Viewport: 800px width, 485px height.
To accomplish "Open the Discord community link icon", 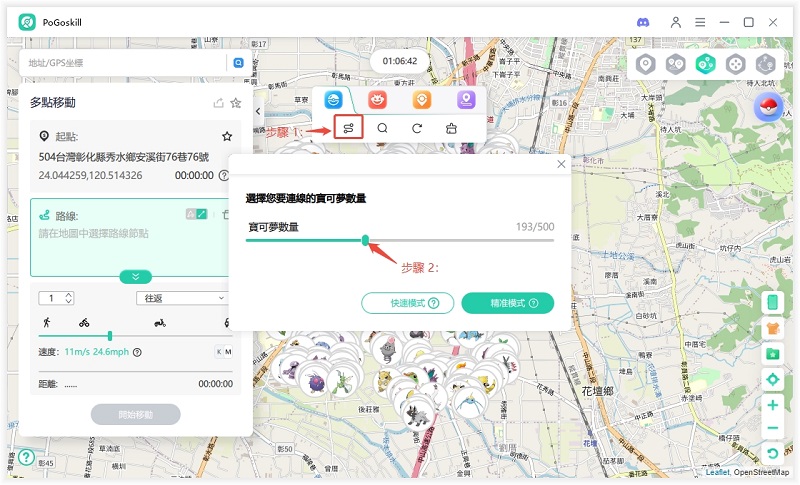I will [643, 22].
